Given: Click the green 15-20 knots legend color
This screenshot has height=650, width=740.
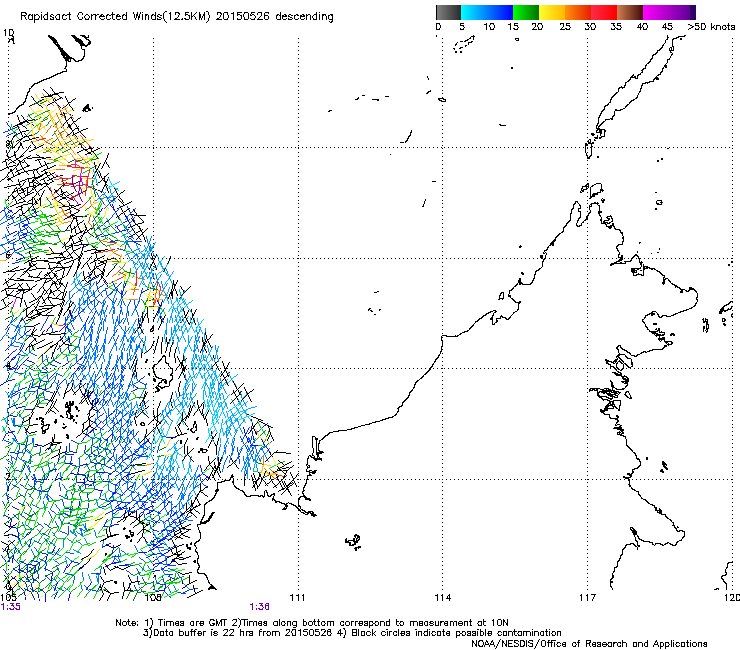Looking at the screenshot, I should tap(526, 12).
